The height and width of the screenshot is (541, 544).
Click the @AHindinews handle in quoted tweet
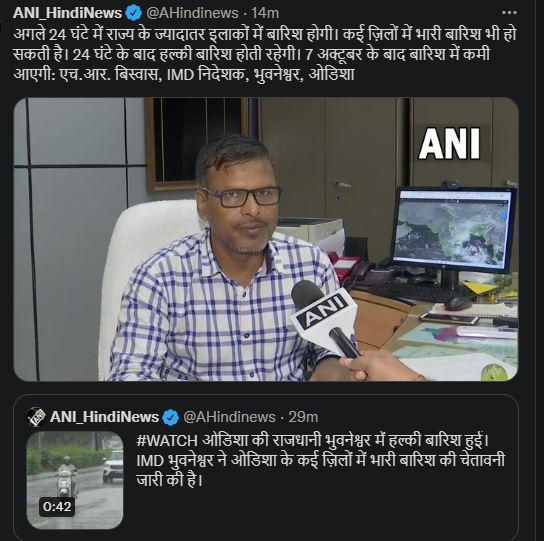(x=229, y=417)
